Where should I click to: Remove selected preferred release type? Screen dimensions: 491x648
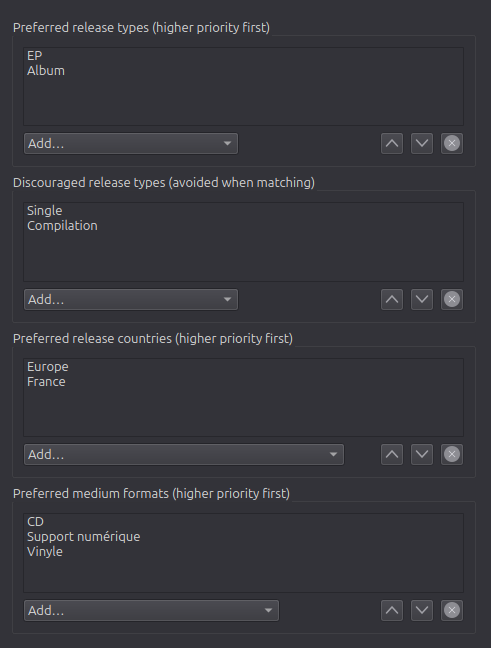click(452, 143)
